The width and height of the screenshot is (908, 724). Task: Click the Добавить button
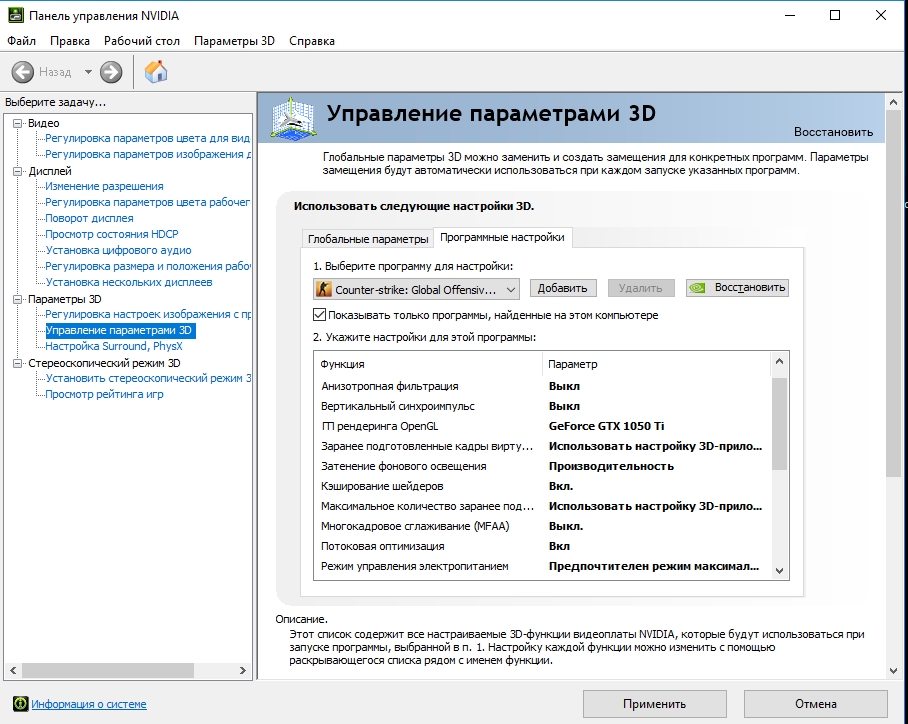(x=562, y=288)
